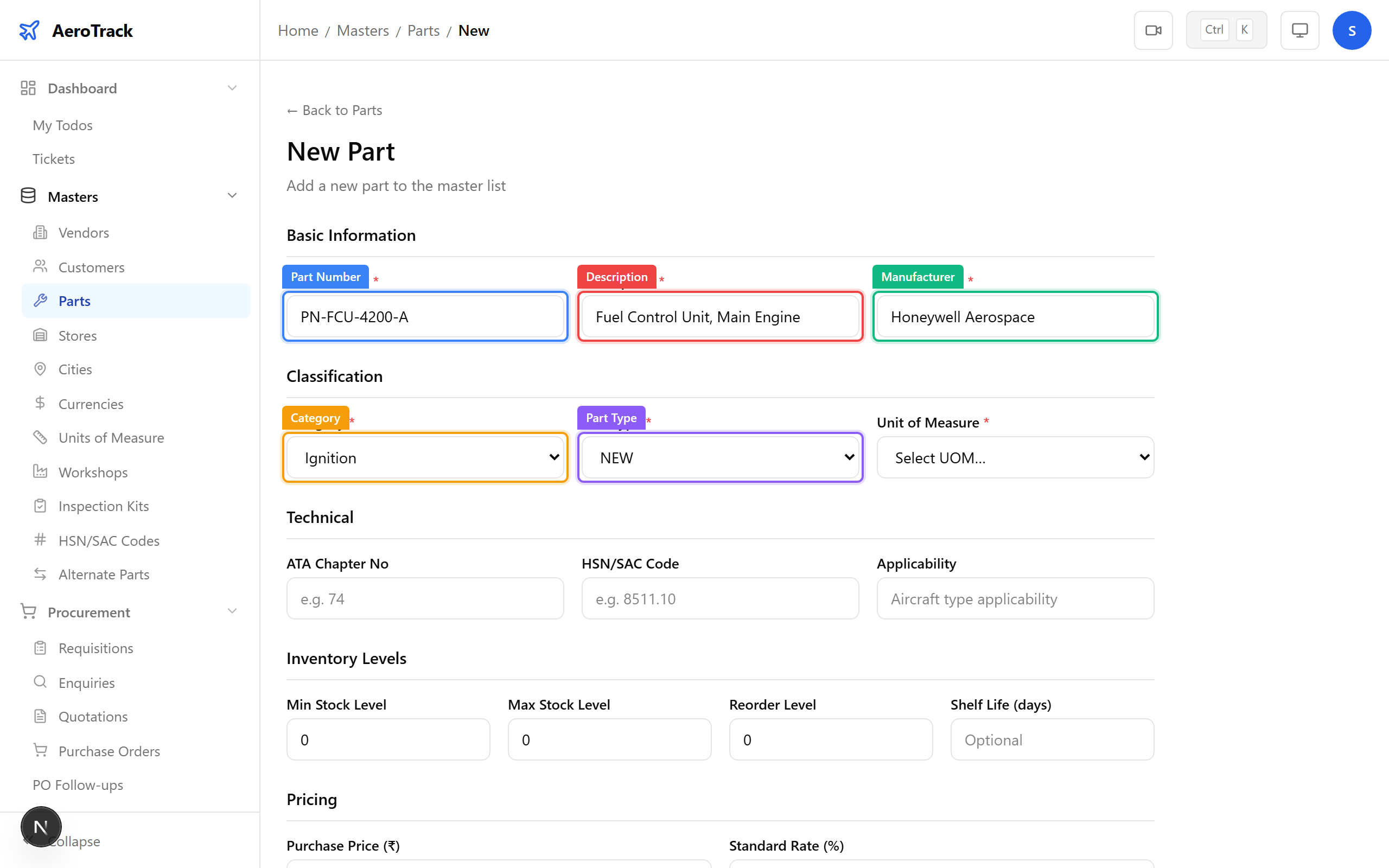Open the screen recording camera icon

click(x=1153, y=30)
